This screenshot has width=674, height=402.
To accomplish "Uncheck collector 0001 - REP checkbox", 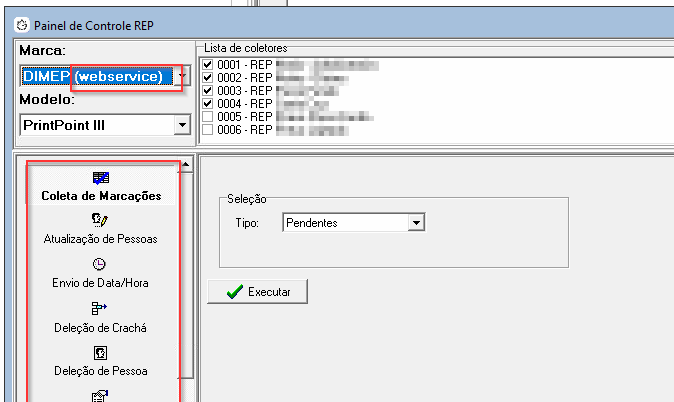I will click(208, 63).
